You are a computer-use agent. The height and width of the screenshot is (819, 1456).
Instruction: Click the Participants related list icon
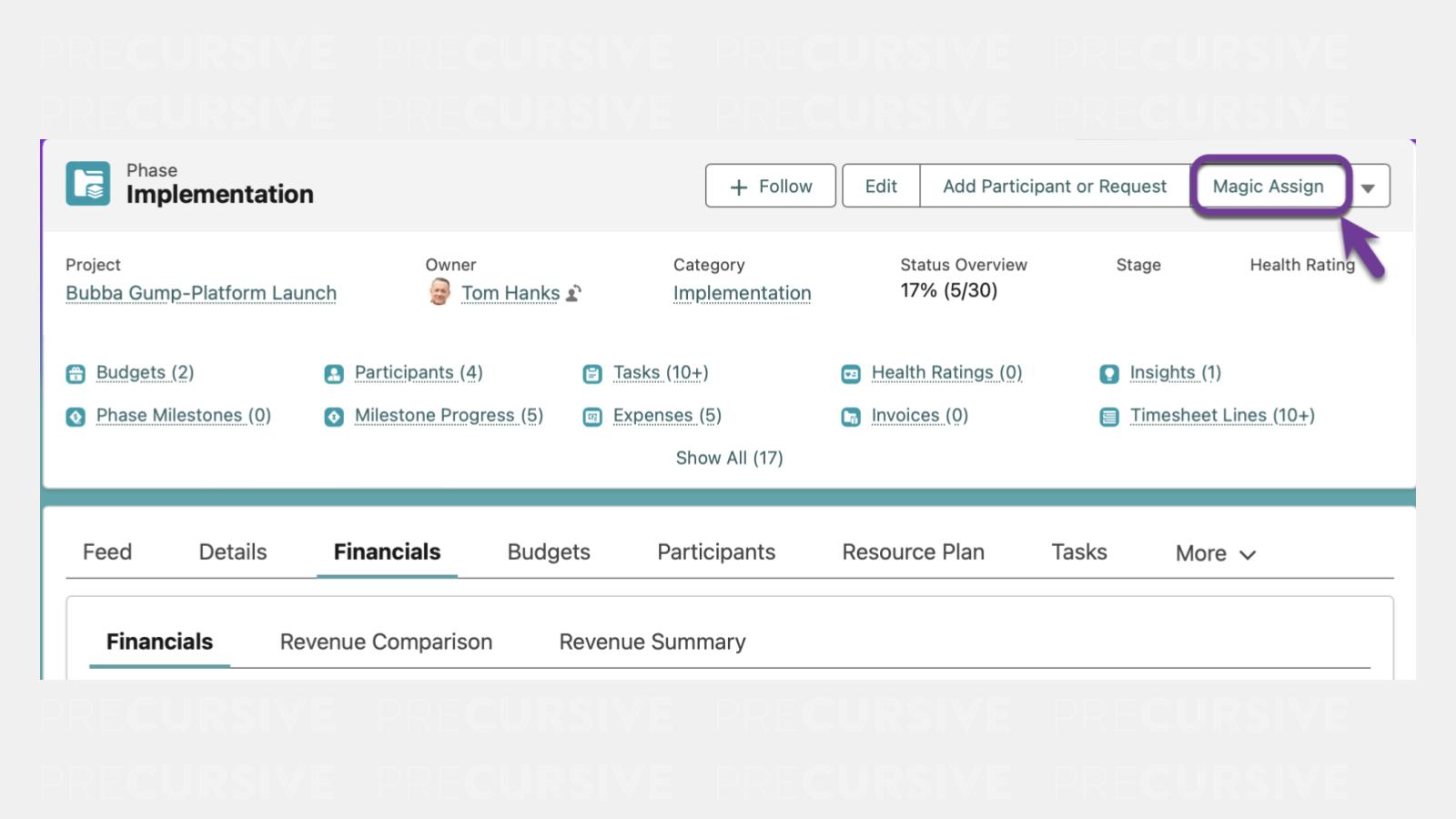[334, 374]
